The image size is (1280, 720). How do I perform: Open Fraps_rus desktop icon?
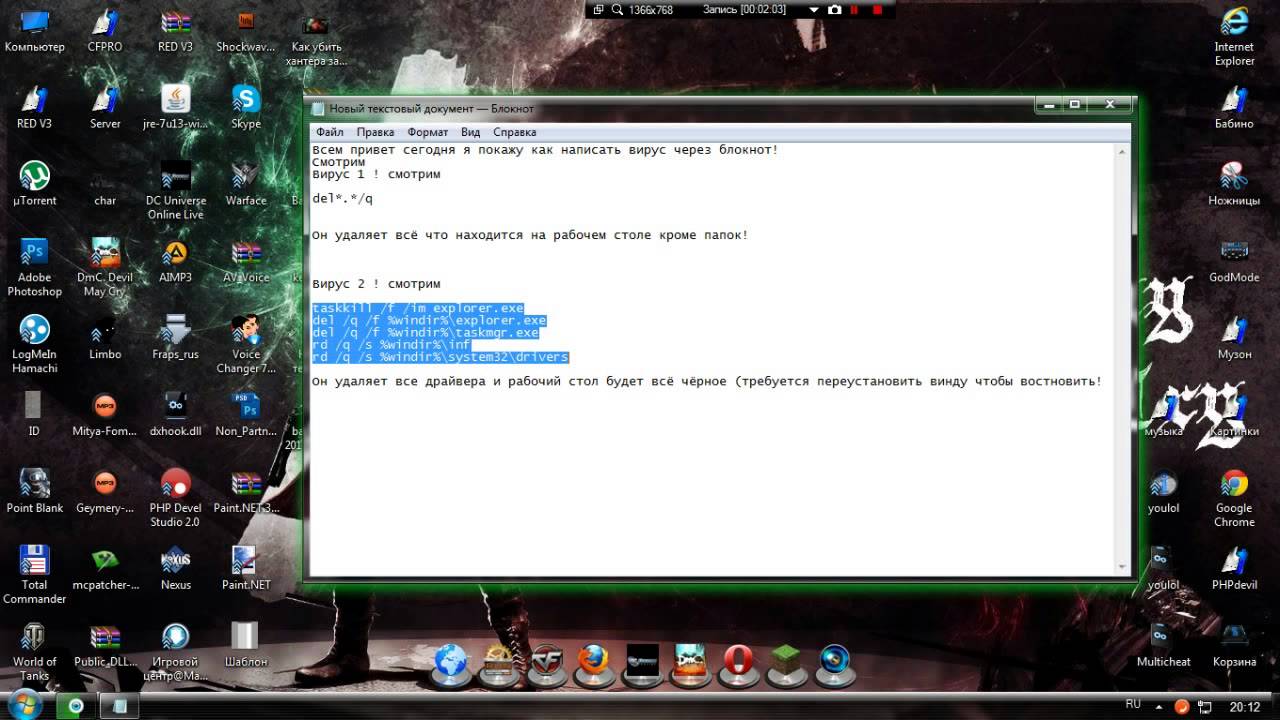point(176,339)
